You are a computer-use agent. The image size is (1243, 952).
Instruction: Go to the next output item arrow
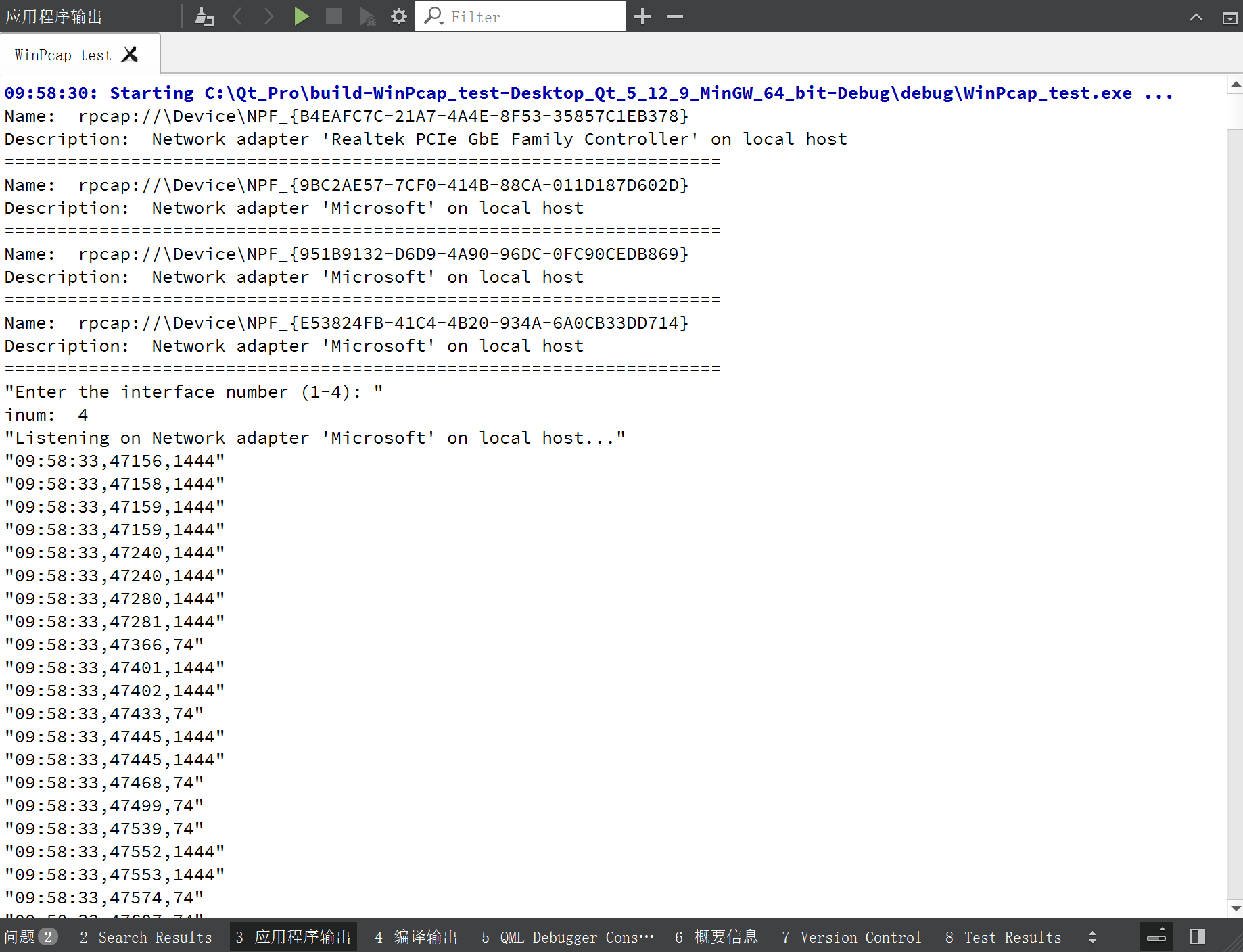[268, 16]
